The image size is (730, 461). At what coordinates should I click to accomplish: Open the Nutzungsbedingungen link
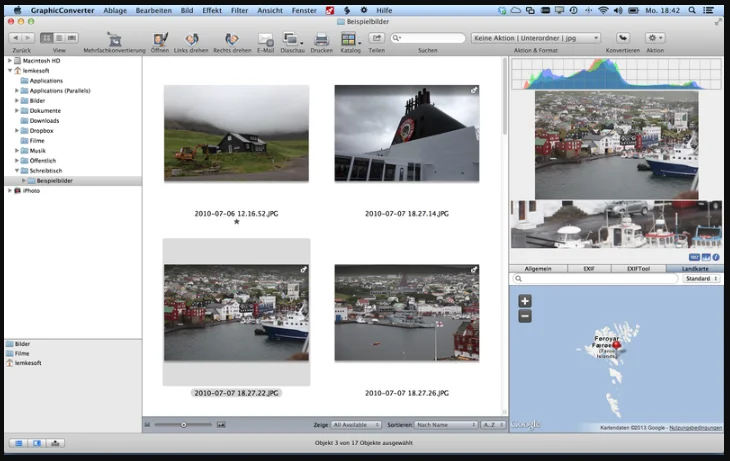click(696, 427)
